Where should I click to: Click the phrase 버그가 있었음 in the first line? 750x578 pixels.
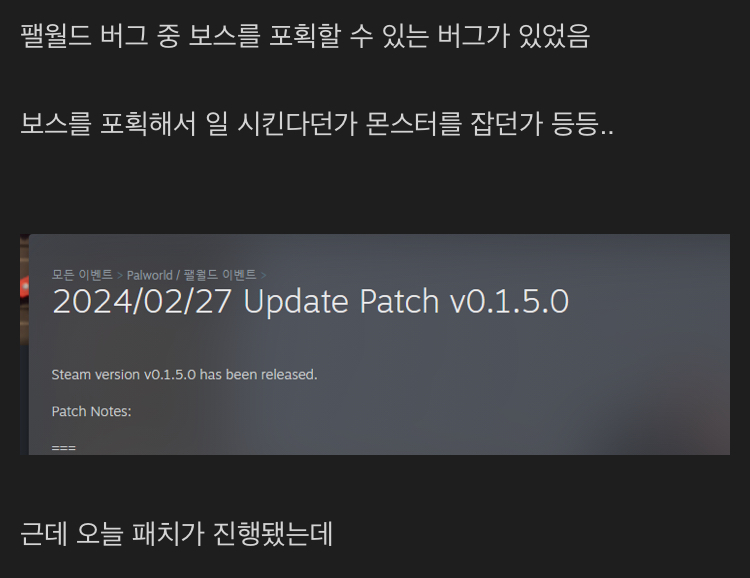pos(513,36)
